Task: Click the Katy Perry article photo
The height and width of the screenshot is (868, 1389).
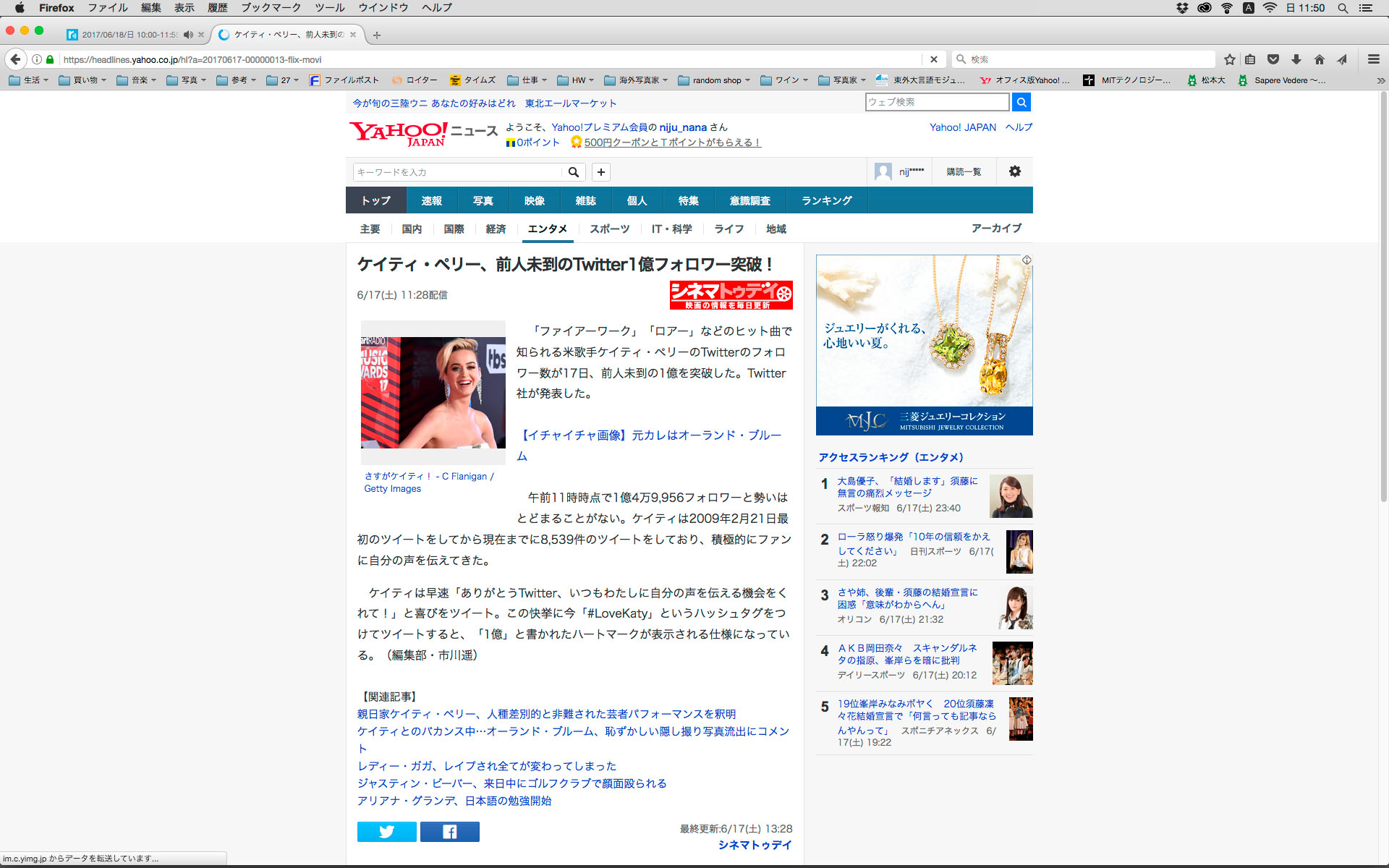Action: 433,392
